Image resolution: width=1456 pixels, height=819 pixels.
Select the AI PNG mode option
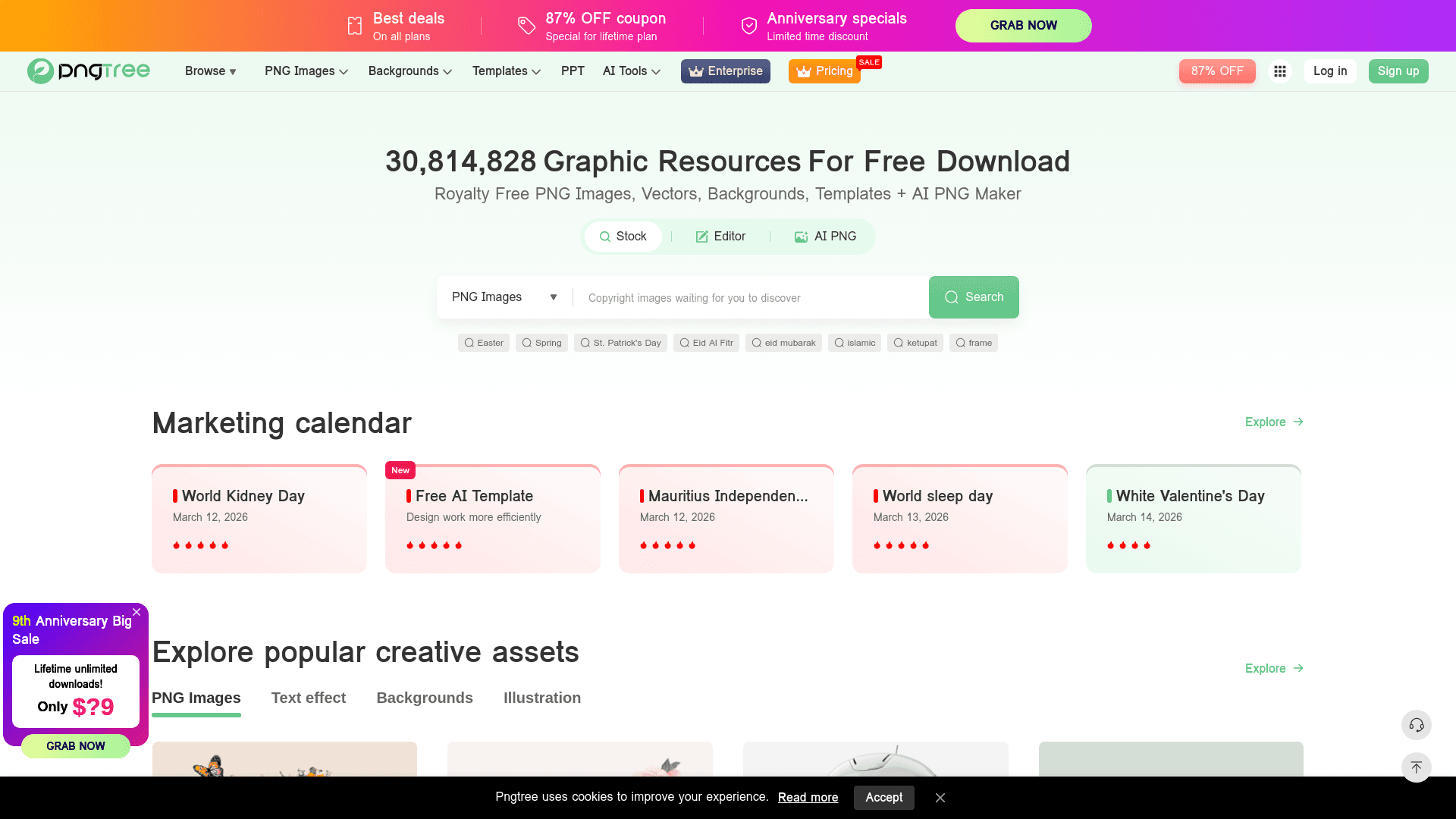coord(825,237)
